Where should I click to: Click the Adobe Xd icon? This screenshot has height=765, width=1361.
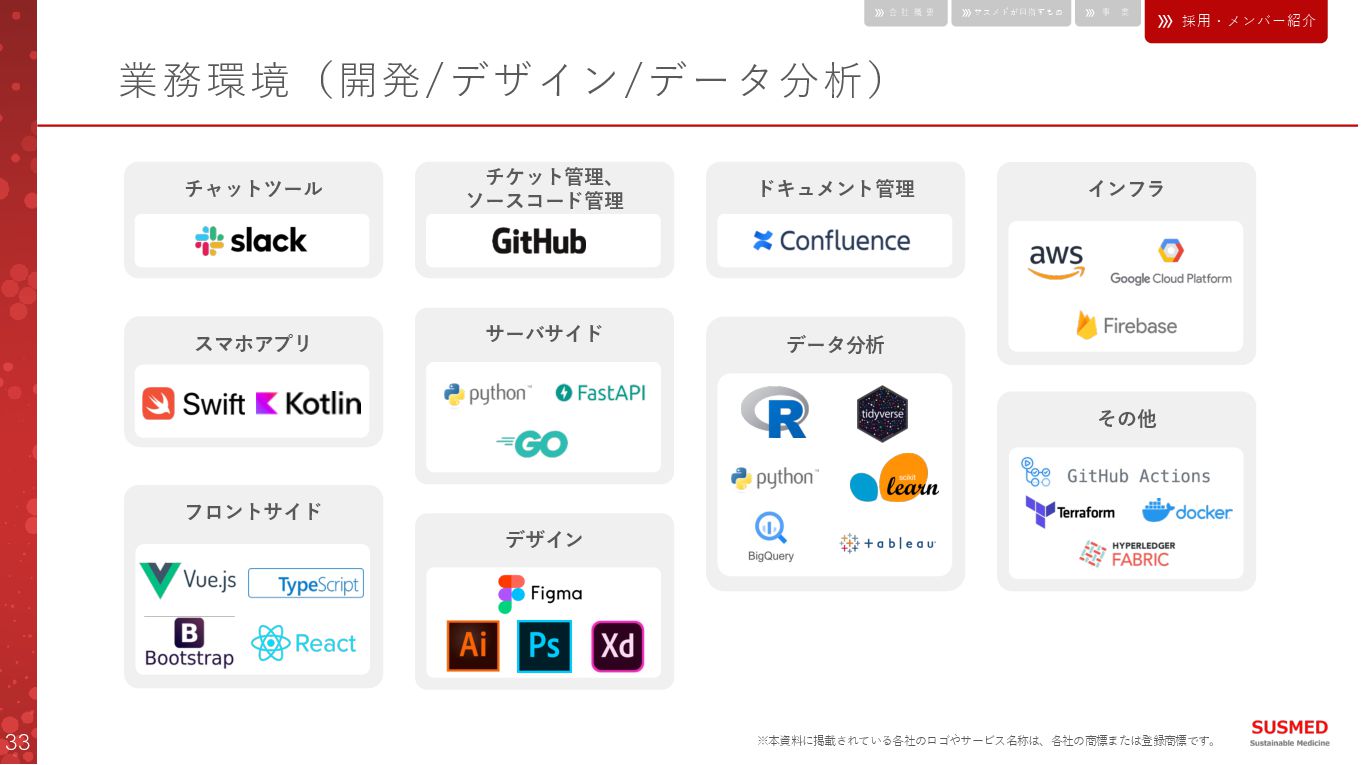618,646
